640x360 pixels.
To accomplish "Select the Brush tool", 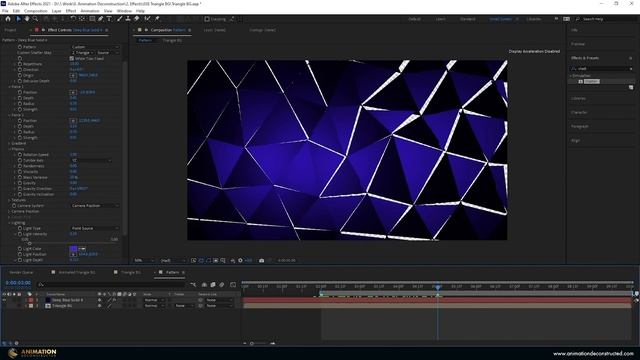I will pos(120,19).
